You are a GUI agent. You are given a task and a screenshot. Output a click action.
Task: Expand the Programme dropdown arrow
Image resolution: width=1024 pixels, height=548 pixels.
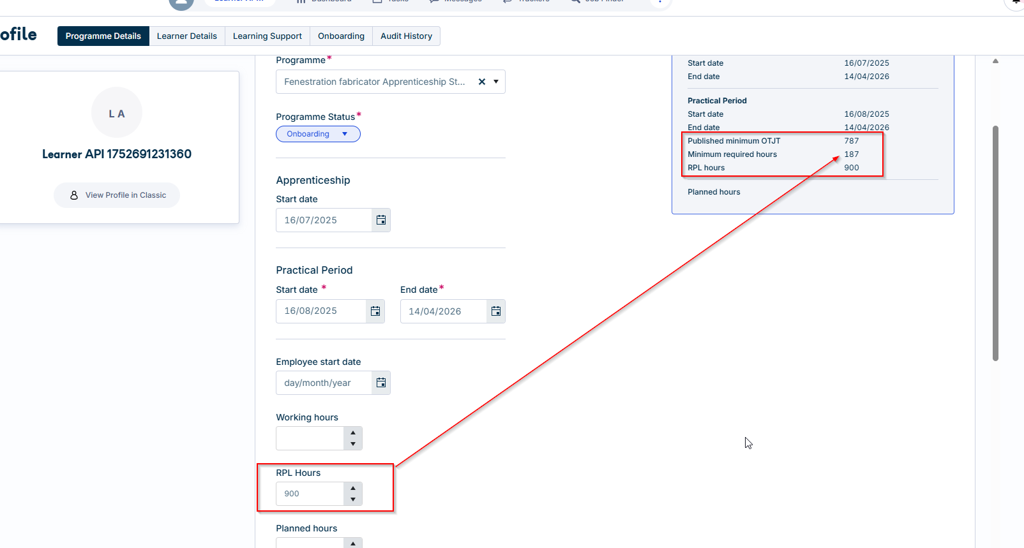click(x=496, y=82)
